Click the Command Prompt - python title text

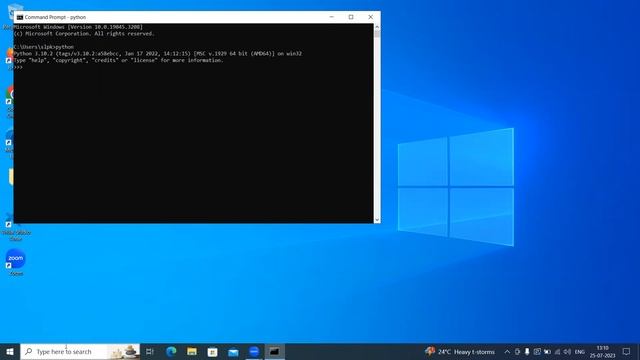tap(55, 17)
